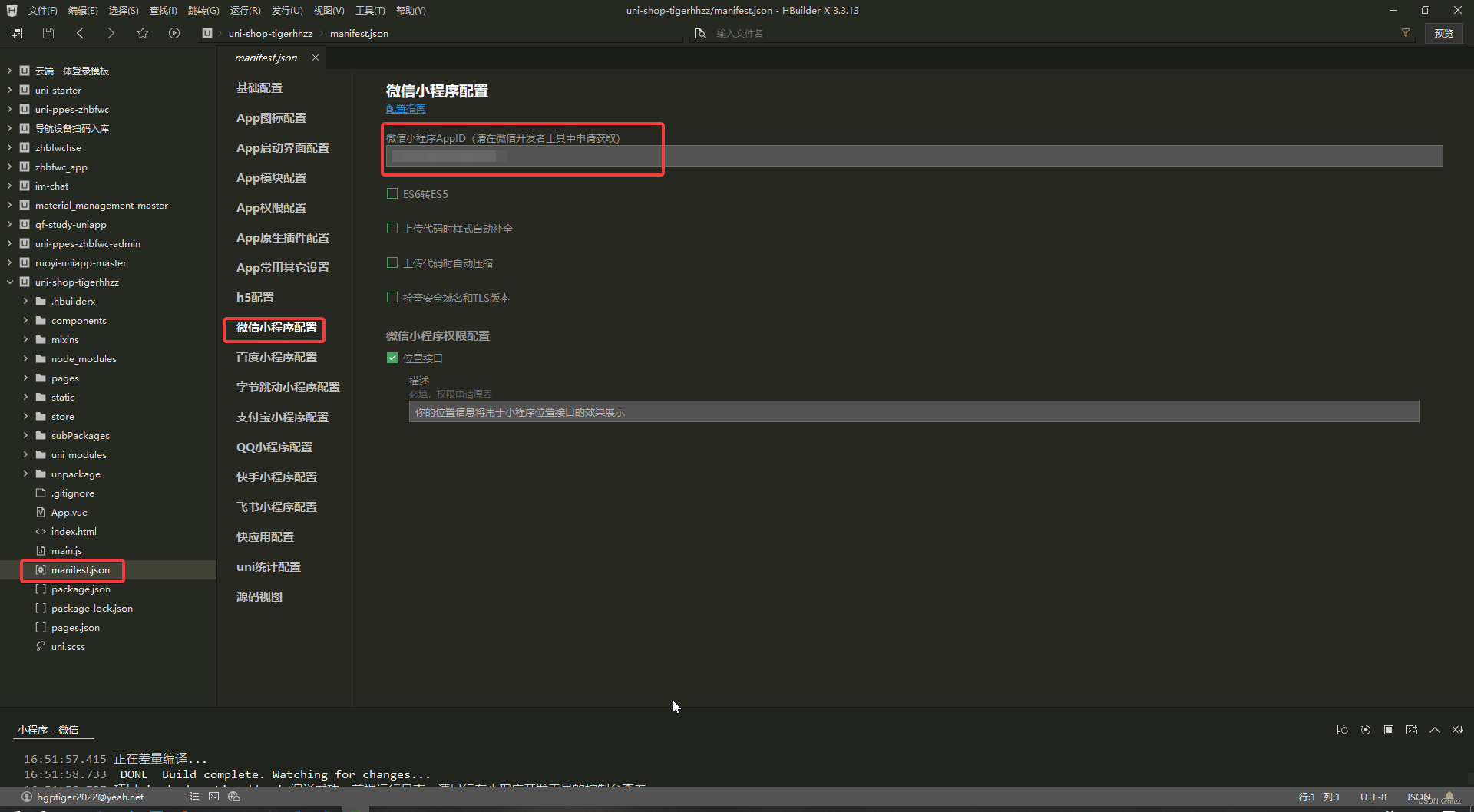Switch to the 基础配置 section
Screen dimensions: 1474x812
tap(259, 87)
